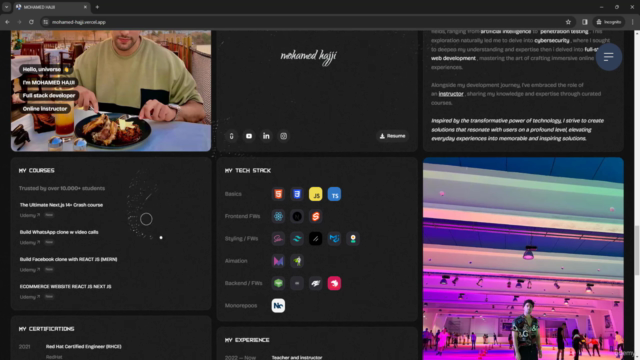Go back in browser history
Screen dimensions: 640x360
tap(7, 22)
